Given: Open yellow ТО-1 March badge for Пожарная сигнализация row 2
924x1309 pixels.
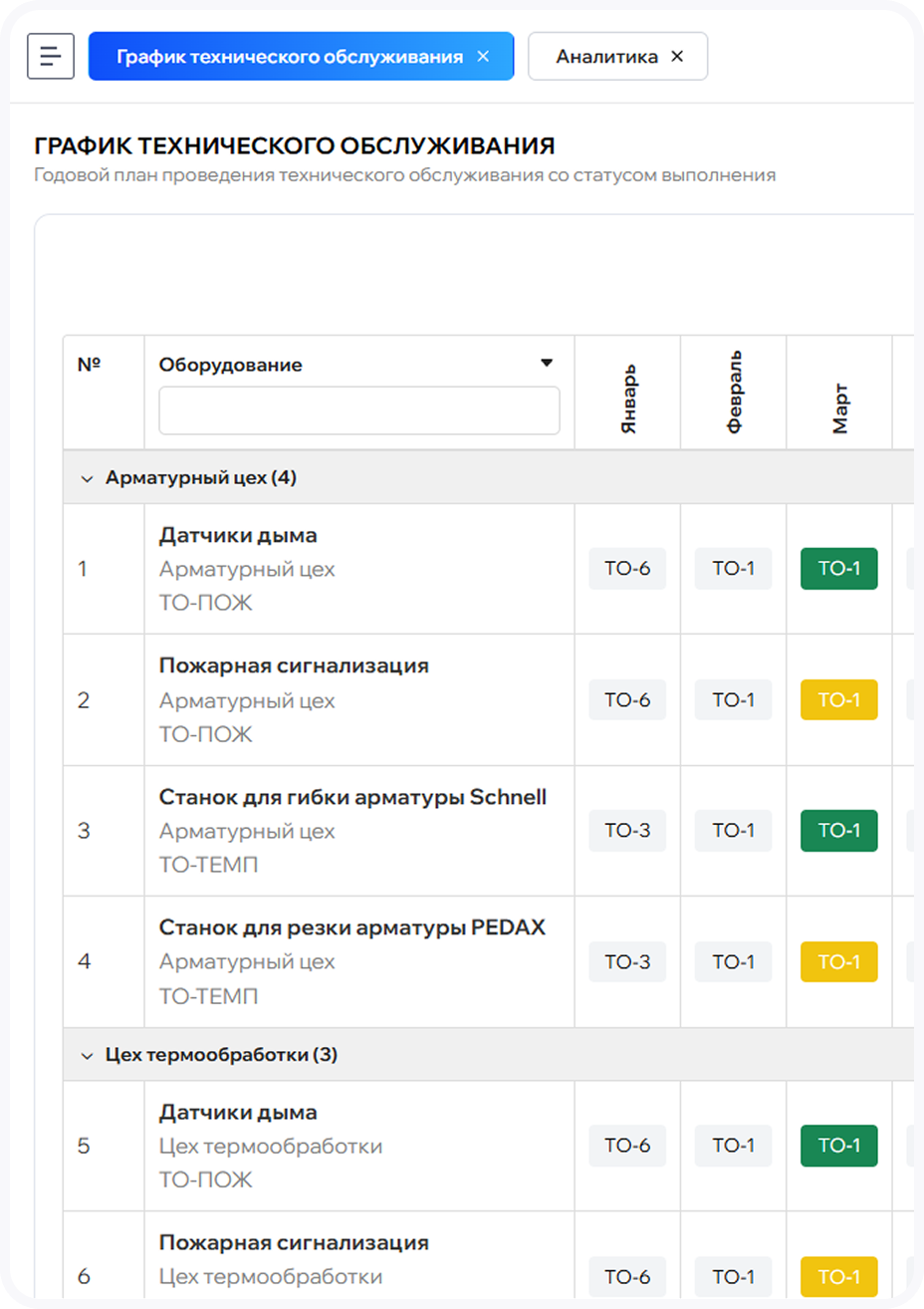Looking at the screenshot, I should (x=838, y=700).
